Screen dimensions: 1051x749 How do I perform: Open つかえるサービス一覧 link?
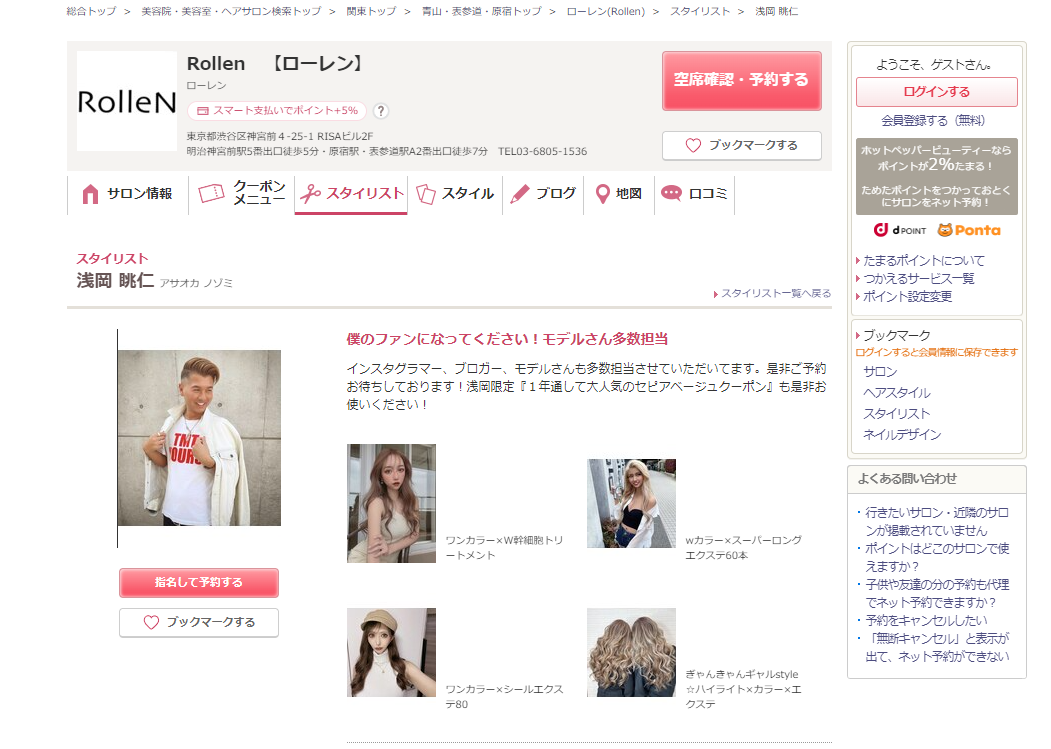918,279
